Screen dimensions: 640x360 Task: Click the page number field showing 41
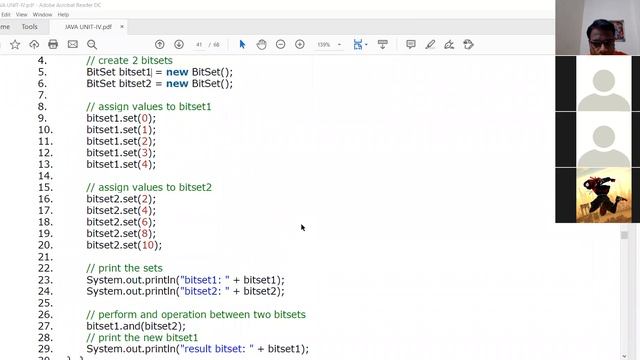point(199,44)
